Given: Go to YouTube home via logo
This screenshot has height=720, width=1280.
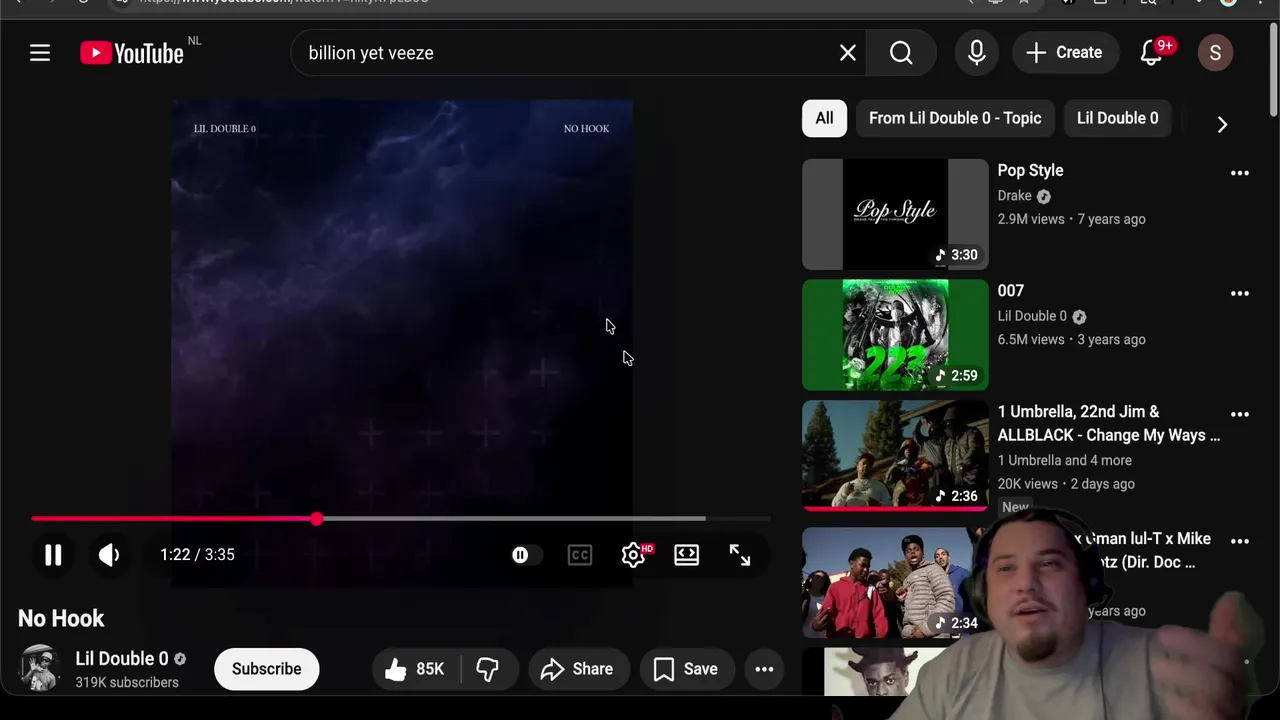Looking at the screenshot, I should pos(132,53).
